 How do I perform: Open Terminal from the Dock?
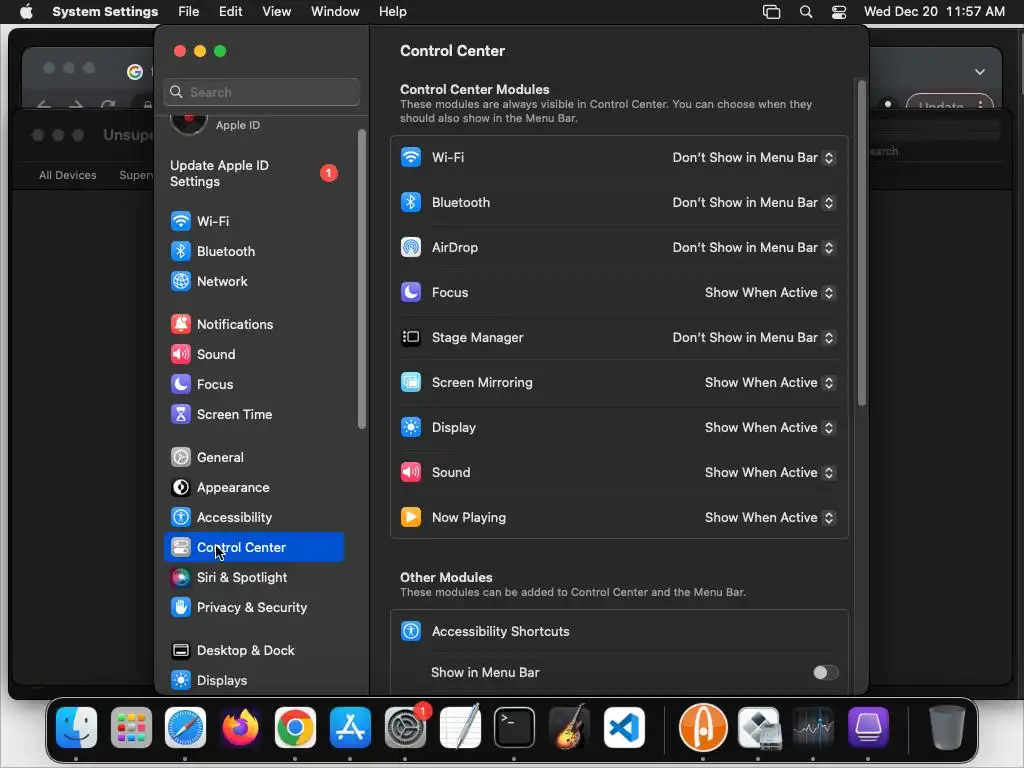514,728
